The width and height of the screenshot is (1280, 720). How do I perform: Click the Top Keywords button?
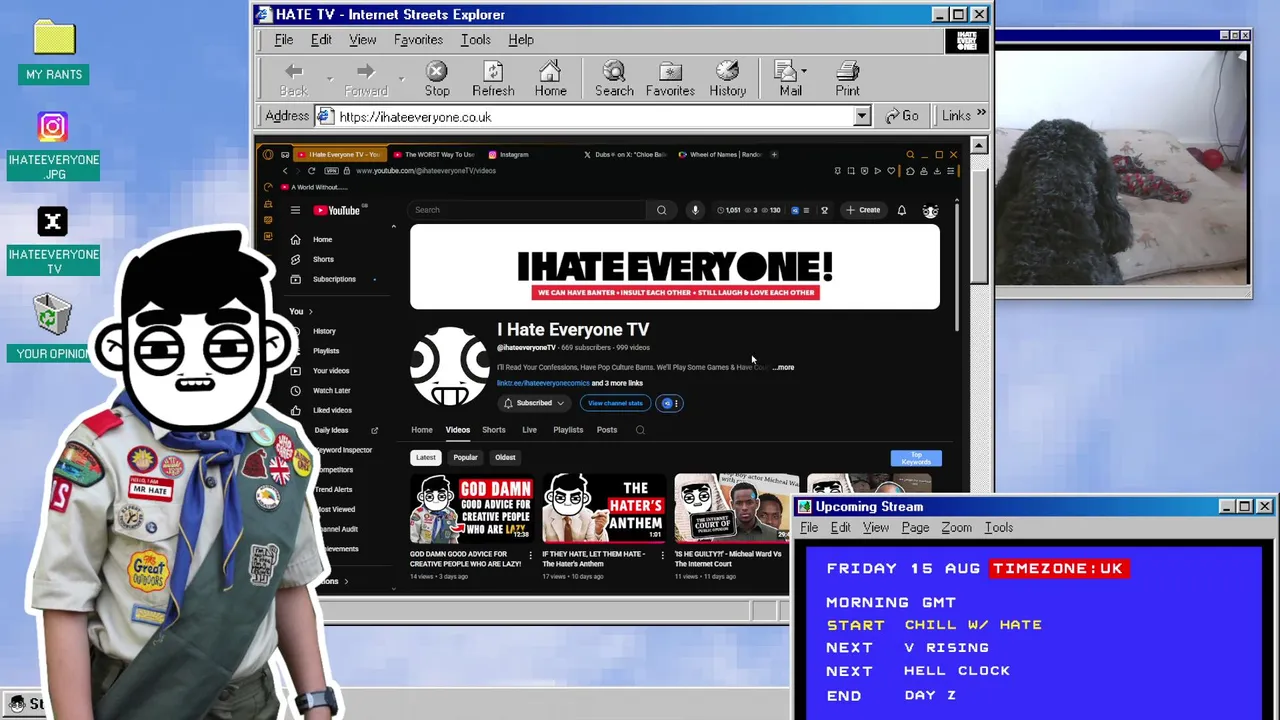click(916, 458)
